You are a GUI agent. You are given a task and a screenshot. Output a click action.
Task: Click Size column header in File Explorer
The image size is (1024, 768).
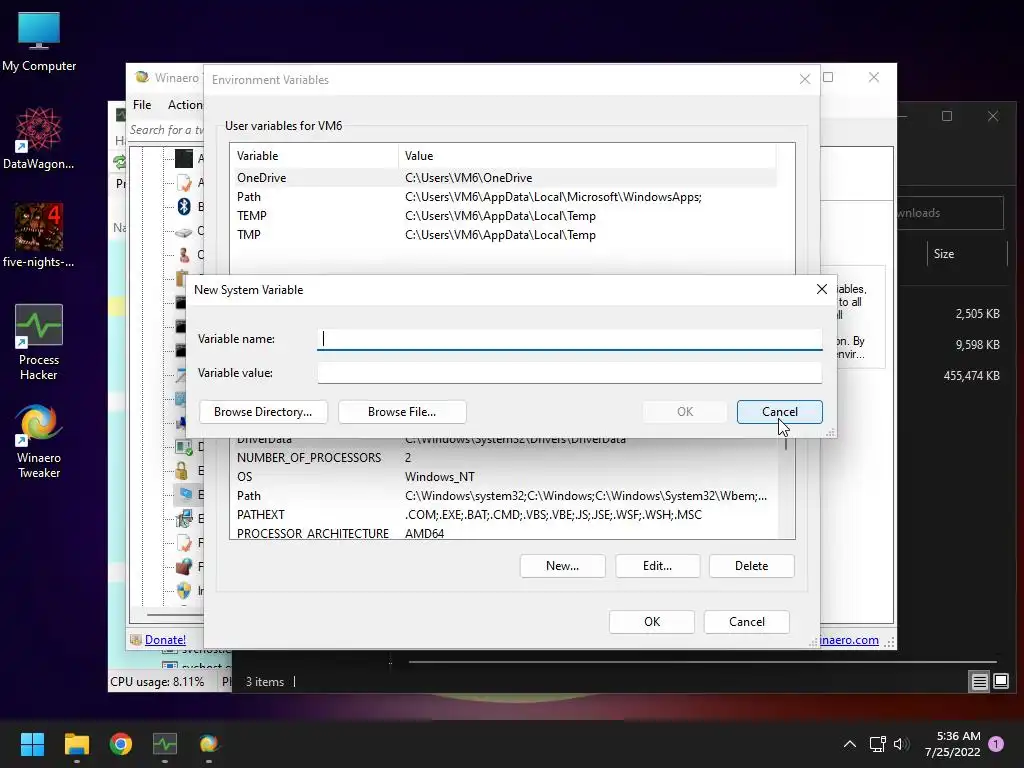pos(944,254)
